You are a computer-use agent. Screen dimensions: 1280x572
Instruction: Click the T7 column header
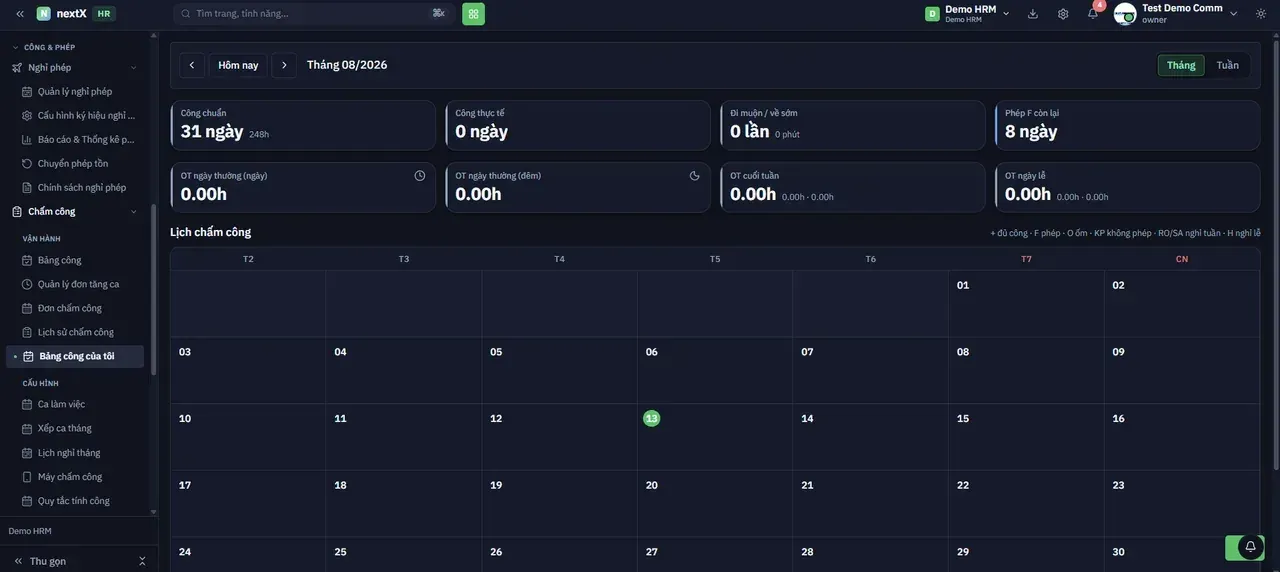[x=1026, y=259]
